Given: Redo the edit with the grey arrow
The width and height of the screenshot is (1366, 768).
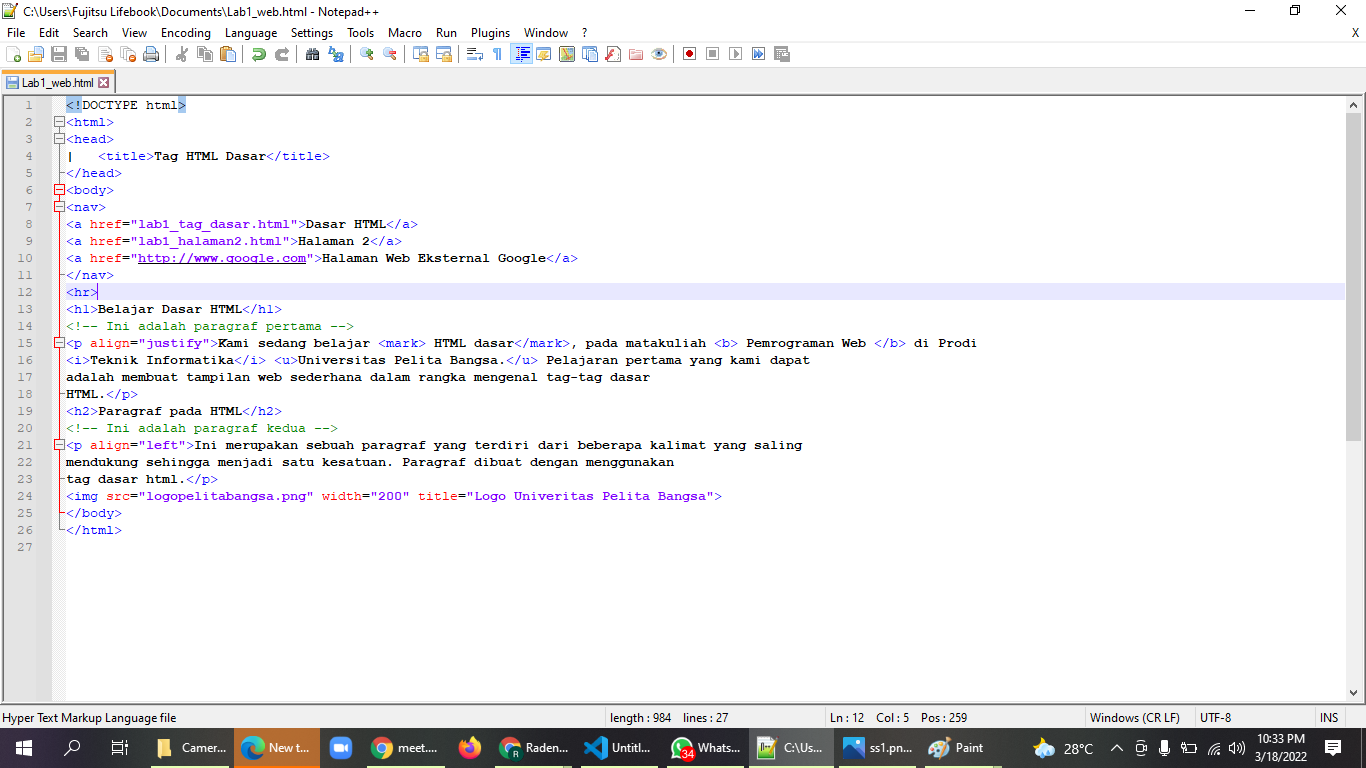Looking at the screenshot, I should tap(282, 54).
